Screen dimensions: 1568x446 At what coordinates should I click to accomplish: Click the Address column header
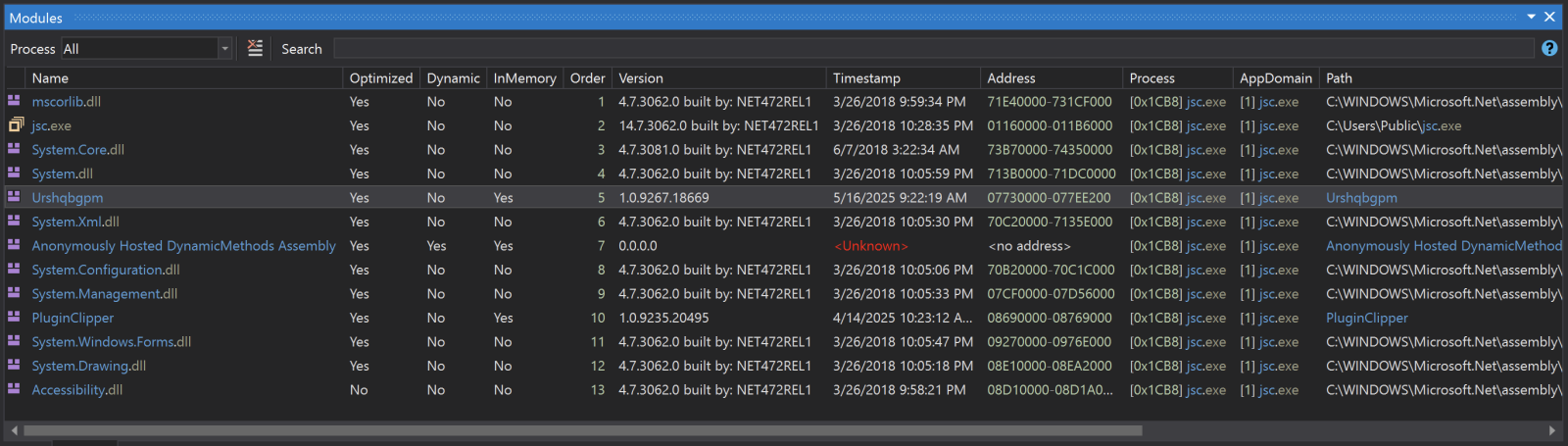click(x=1011, y=78)
